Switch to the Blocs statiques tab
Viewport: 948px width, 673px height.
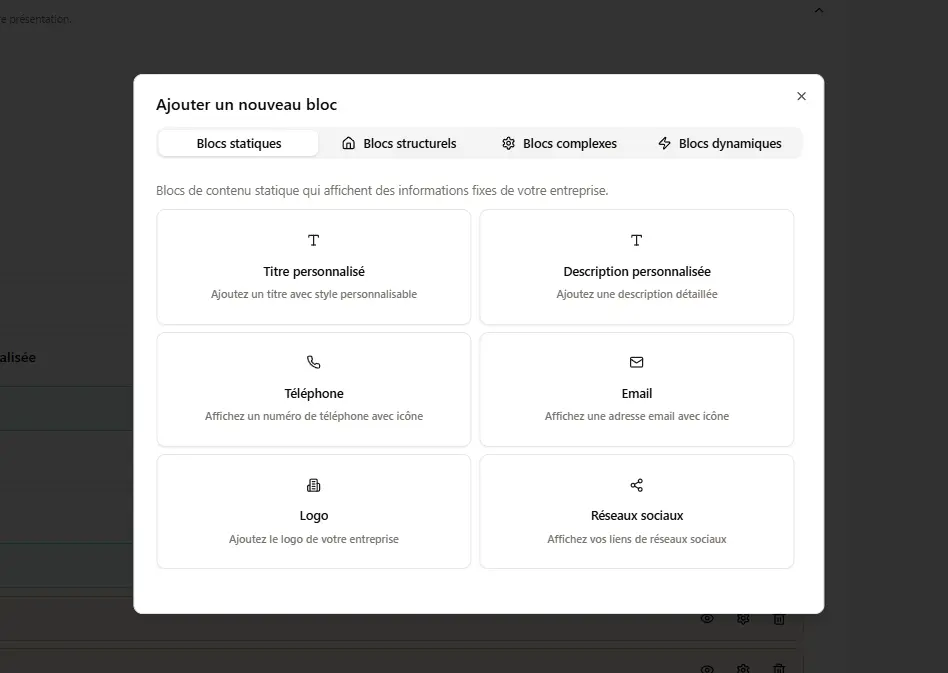238,143
